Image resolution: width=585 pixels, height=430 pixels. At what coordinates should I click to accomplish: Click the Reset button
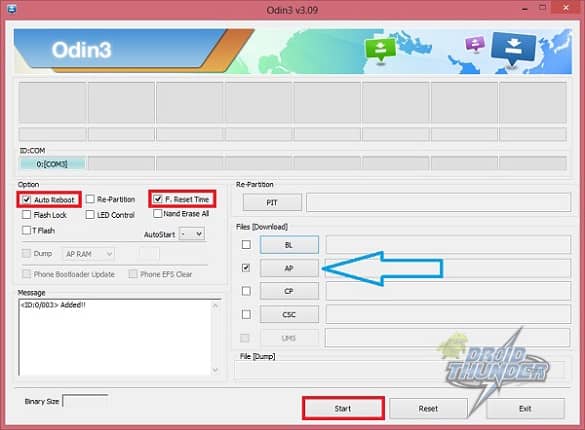click(x=428, y=408)
